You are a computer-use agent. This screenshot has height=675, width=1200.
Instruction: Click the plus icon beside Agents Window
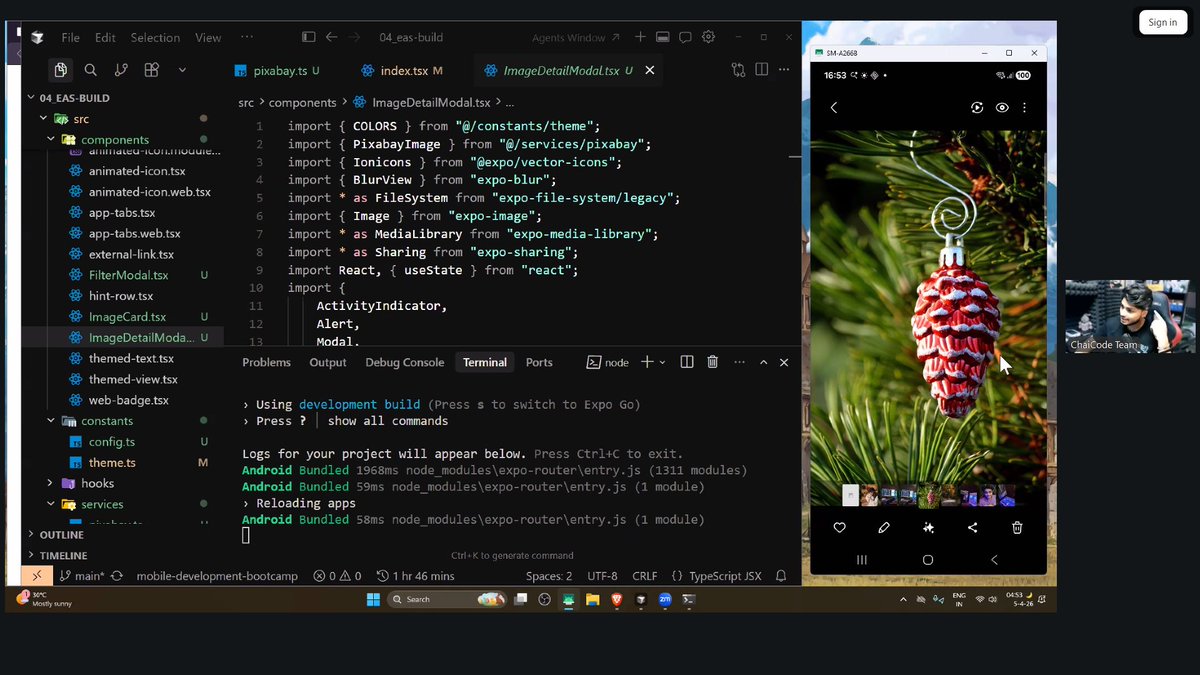coord(640,37)
